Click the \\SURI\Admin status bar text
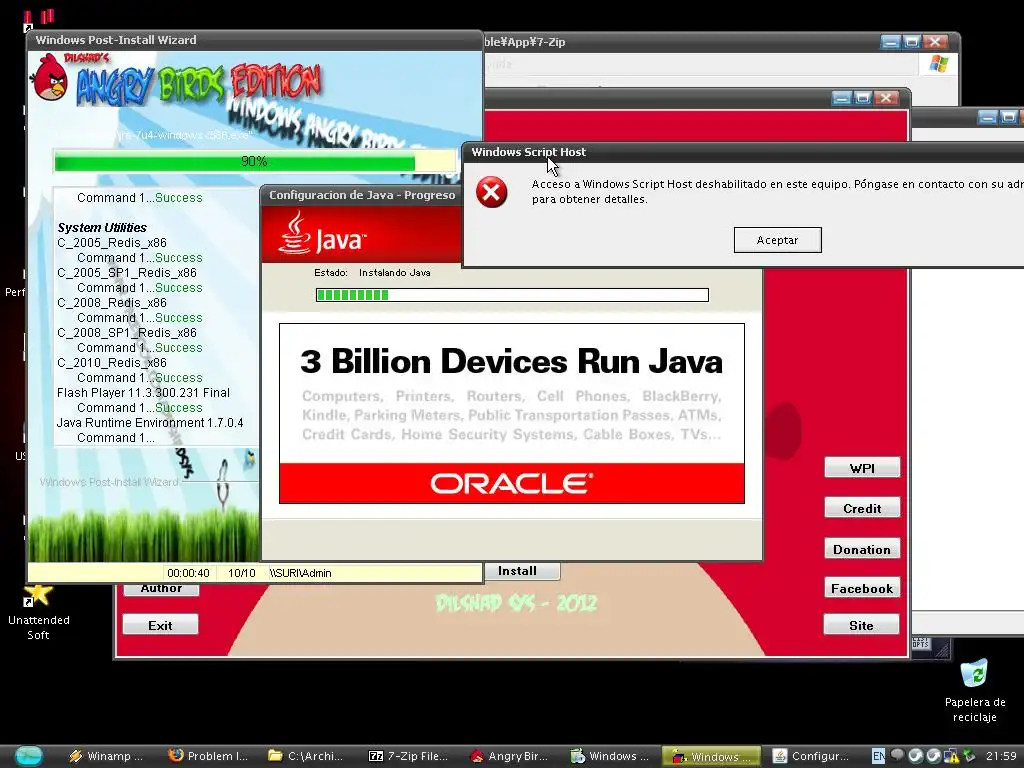The height and width of the screenshot is (768, 1024). click(300, 573)
